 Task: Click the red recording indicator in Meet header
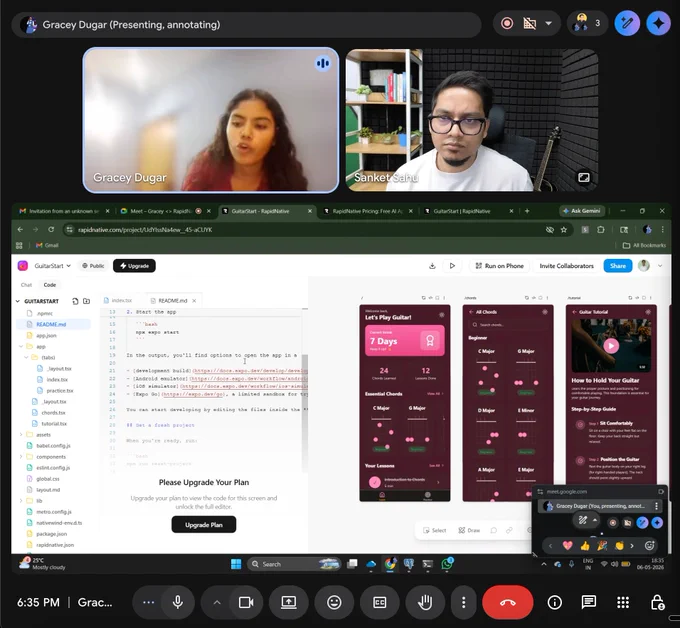click(x=507, y=23)
